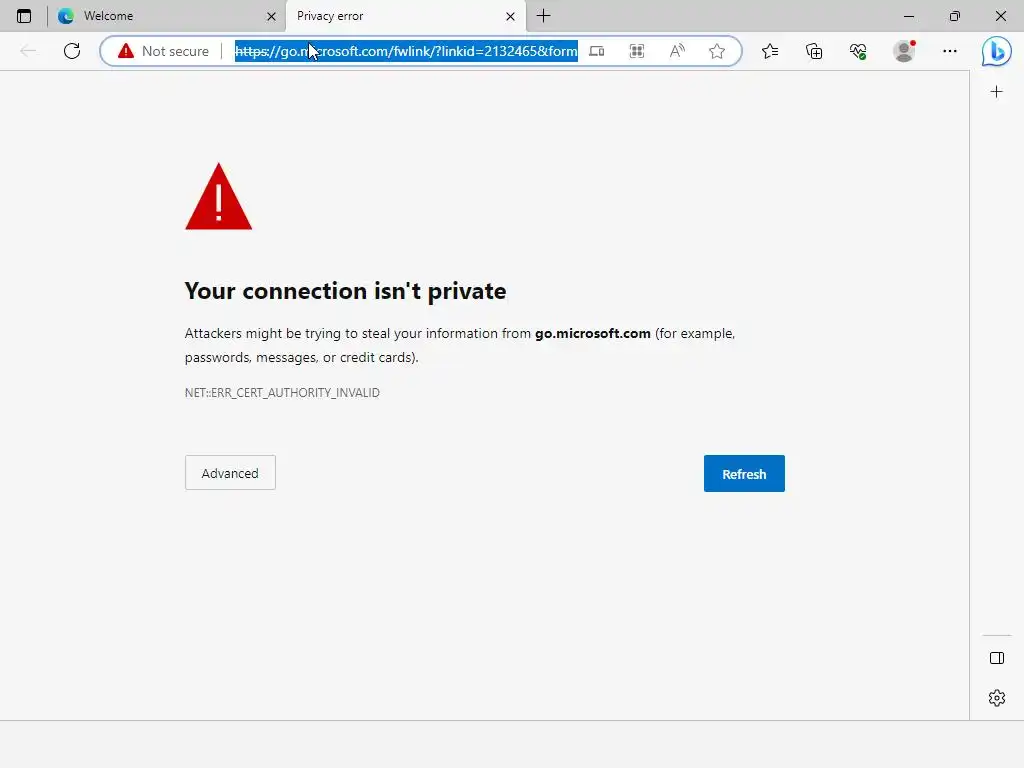Screen dimensions: 1024x768
Task: Add this page to favorites star
Action: click(716, 51)
